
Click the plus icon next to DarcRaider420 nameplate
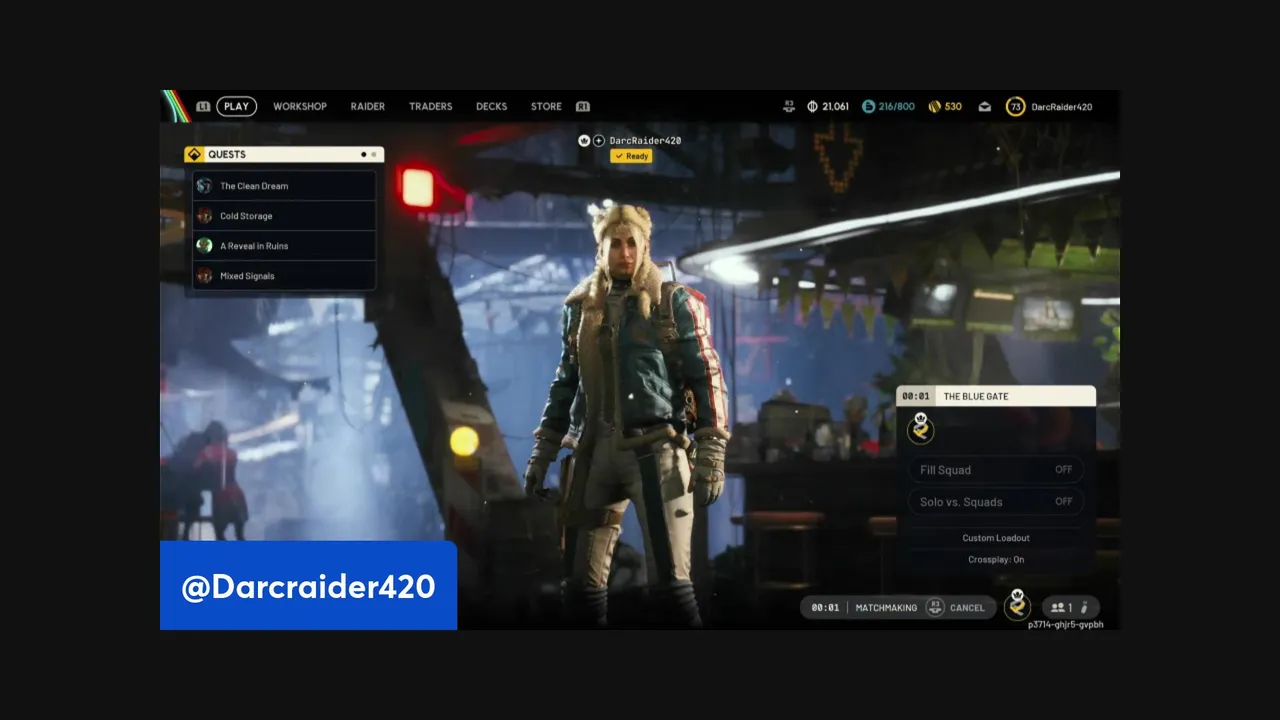coord(599,141)
